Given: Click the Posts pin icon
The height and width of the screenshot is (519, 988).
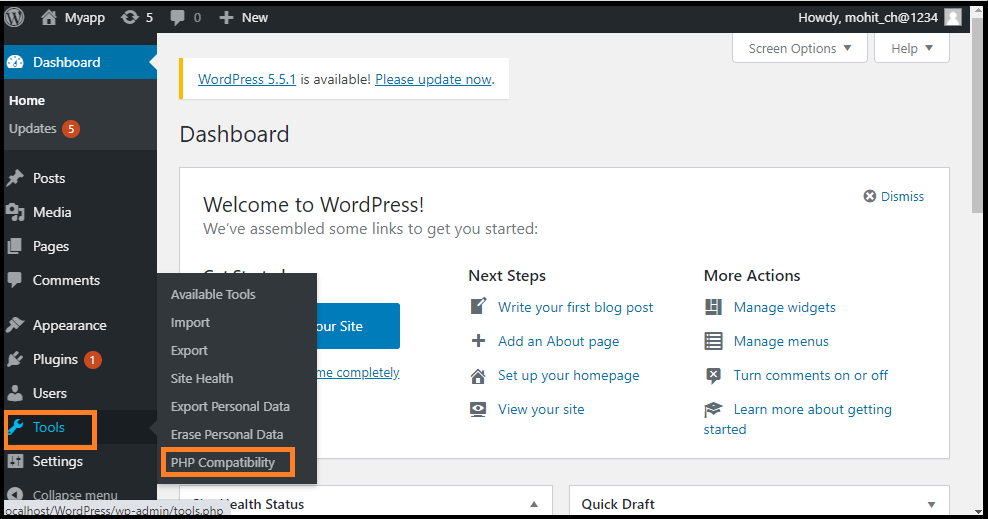Looking at the screenshot, I should click(15, 178).
